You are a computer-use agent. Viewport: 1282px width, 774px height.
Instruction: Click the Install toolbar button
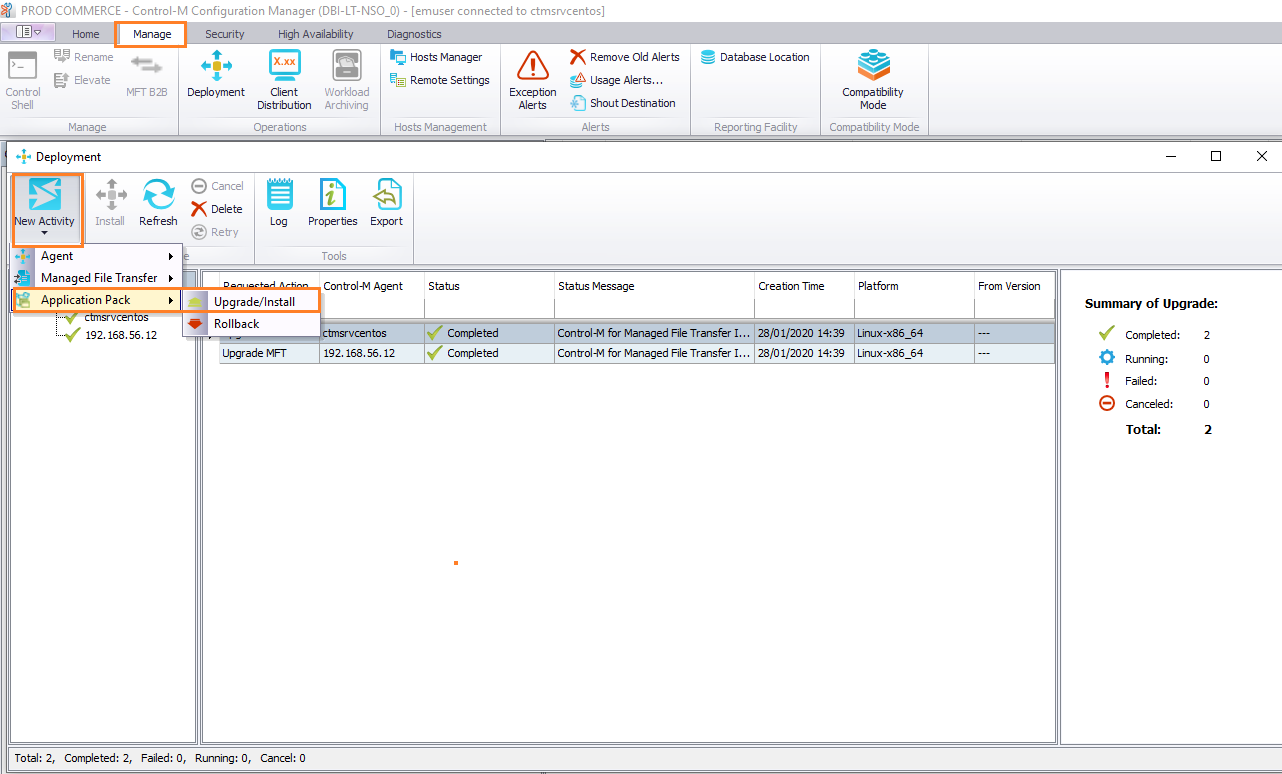(110, 203)
